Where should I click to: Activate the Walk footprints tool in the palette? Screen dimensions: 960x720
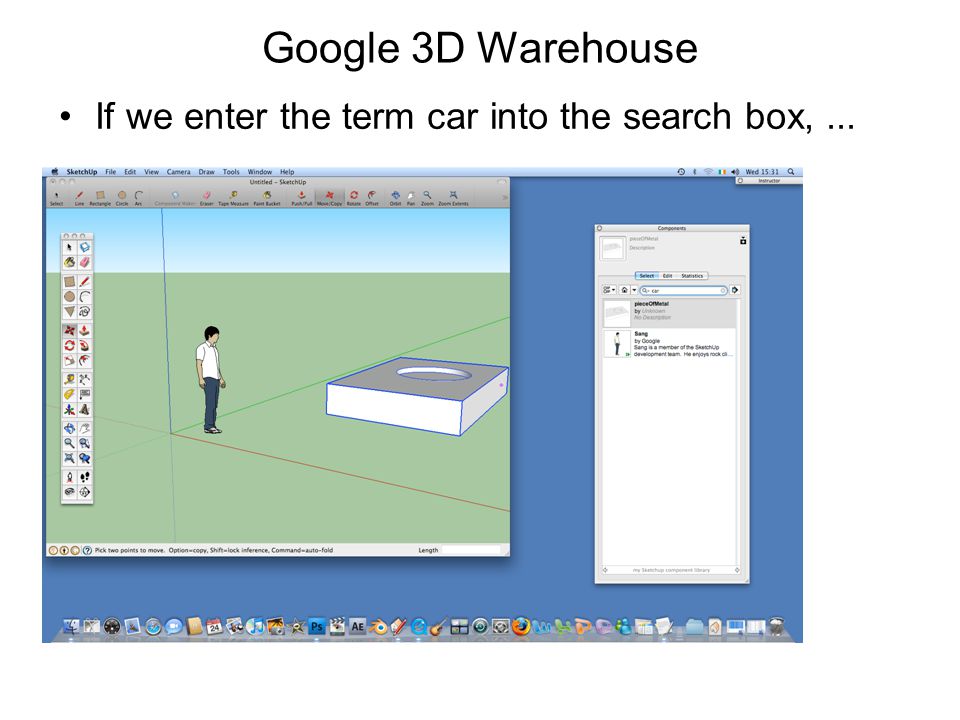click(x=85, y=477)
